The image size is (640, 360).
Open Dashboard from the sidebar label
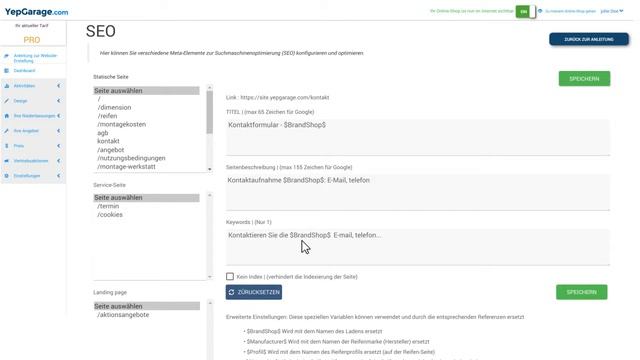24,71
